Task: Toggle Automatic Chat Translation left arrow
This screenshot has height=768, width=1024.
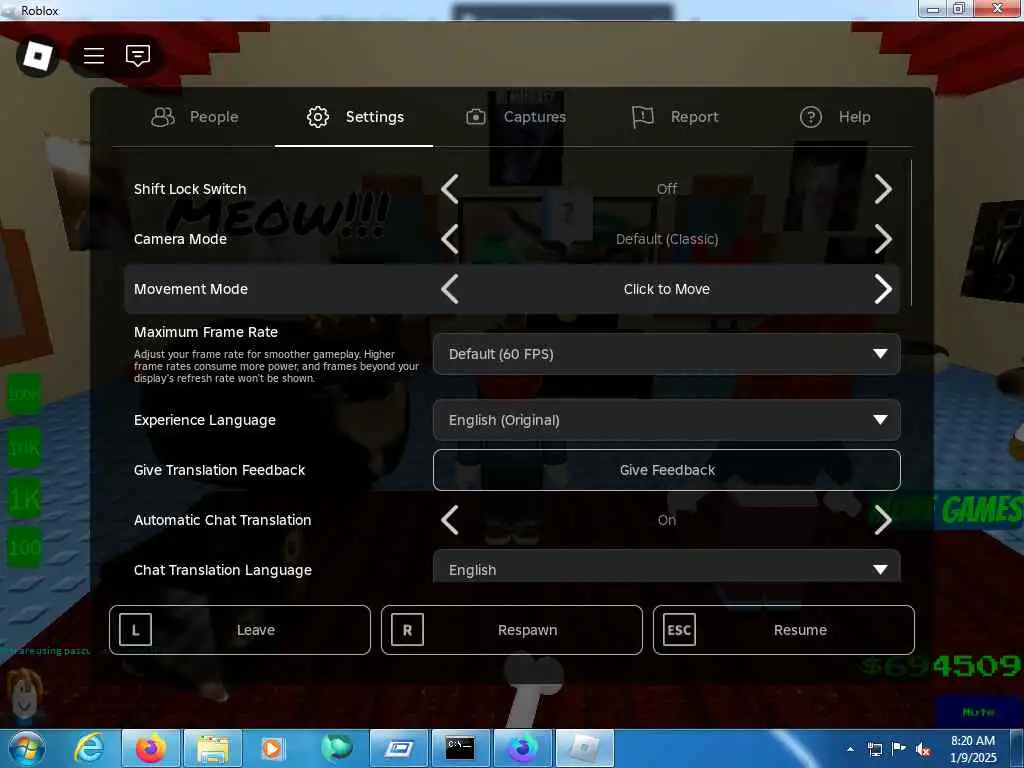Action: click(x=450, y=520)
